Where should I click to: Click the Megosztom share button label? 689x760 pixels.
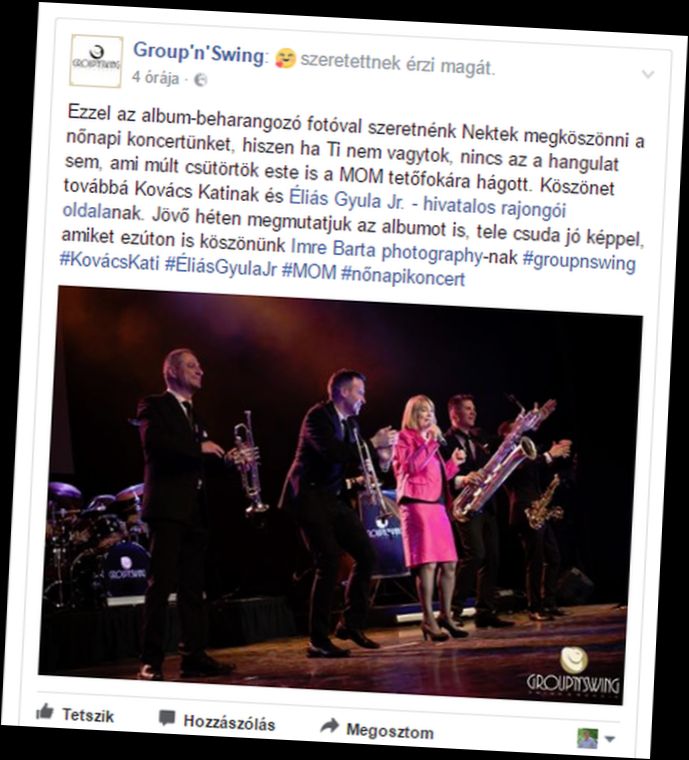pos(390,731)
